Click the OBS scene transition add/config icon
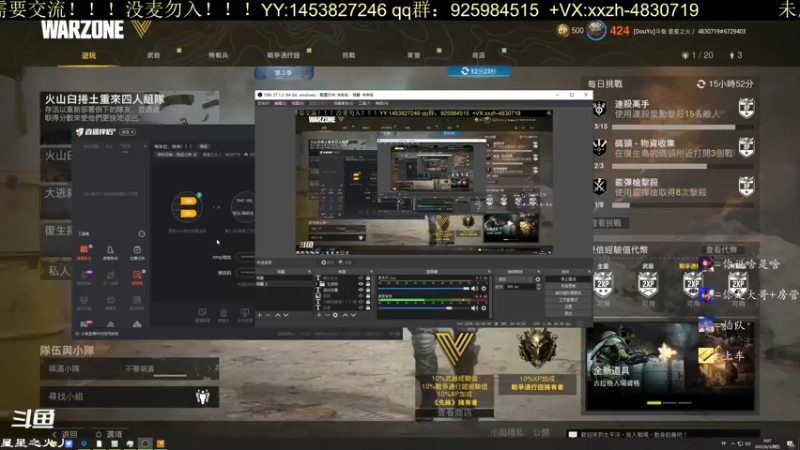This screenshot has width=800, height=450. point(538,279)
